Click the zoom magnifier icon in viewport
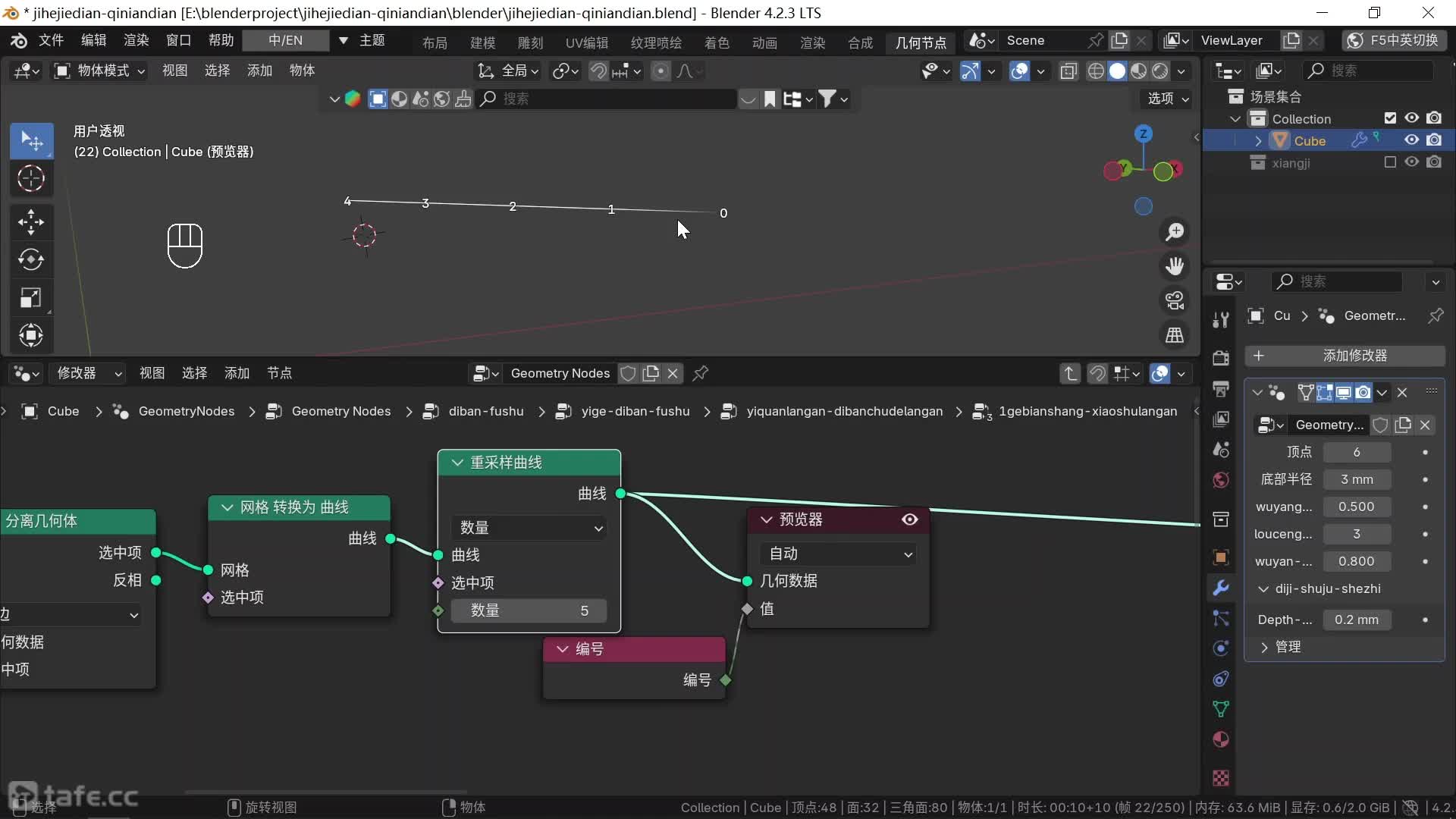The image size is (1456, 819). coord(1175,231)
